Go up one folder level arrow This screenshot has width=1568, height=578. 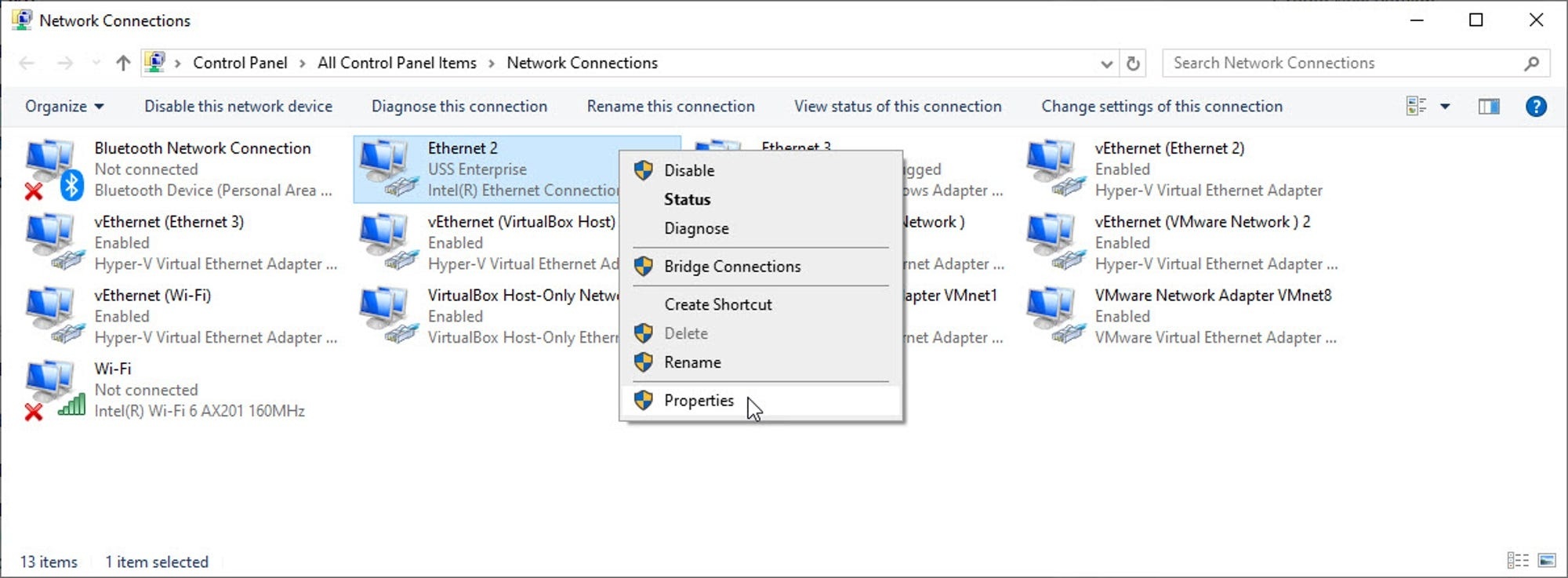pyautogui.click(x=123, y=64)
